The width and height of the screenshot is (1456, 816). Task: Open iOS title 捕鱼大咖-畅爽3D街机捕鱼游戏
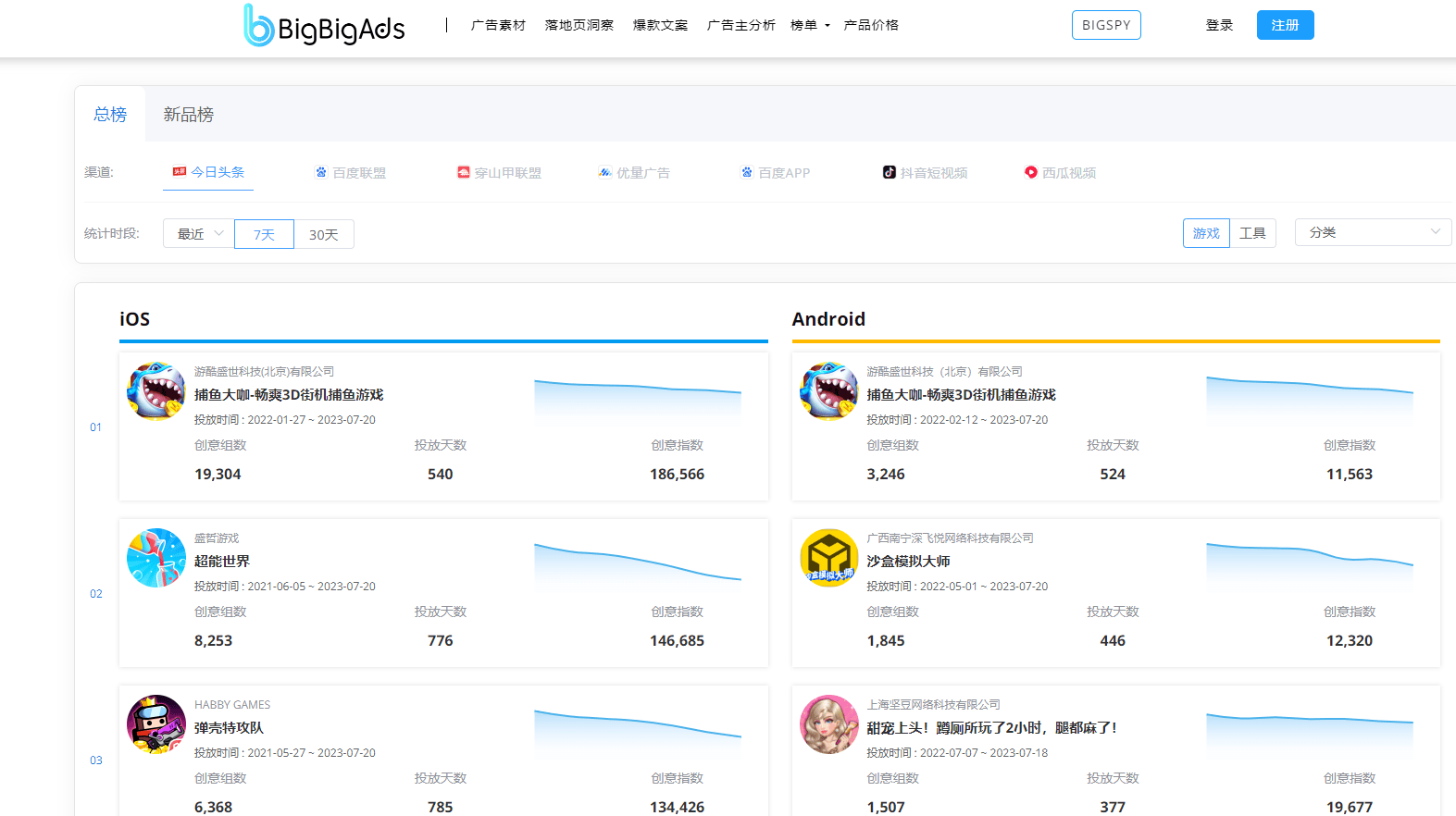(x=289, y=395)
